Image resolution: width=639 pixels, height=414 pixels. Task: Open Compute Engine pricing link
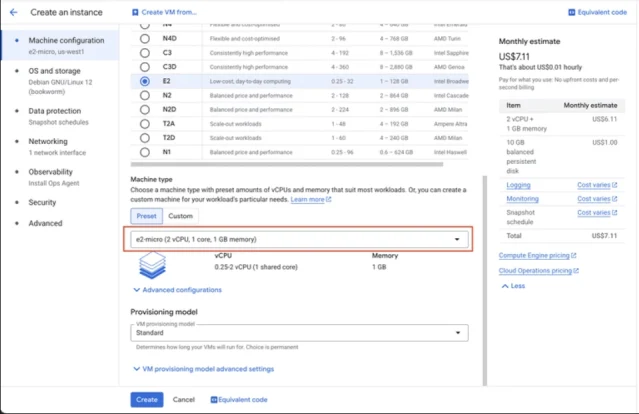pyautogui.click(x=534, y=255)
